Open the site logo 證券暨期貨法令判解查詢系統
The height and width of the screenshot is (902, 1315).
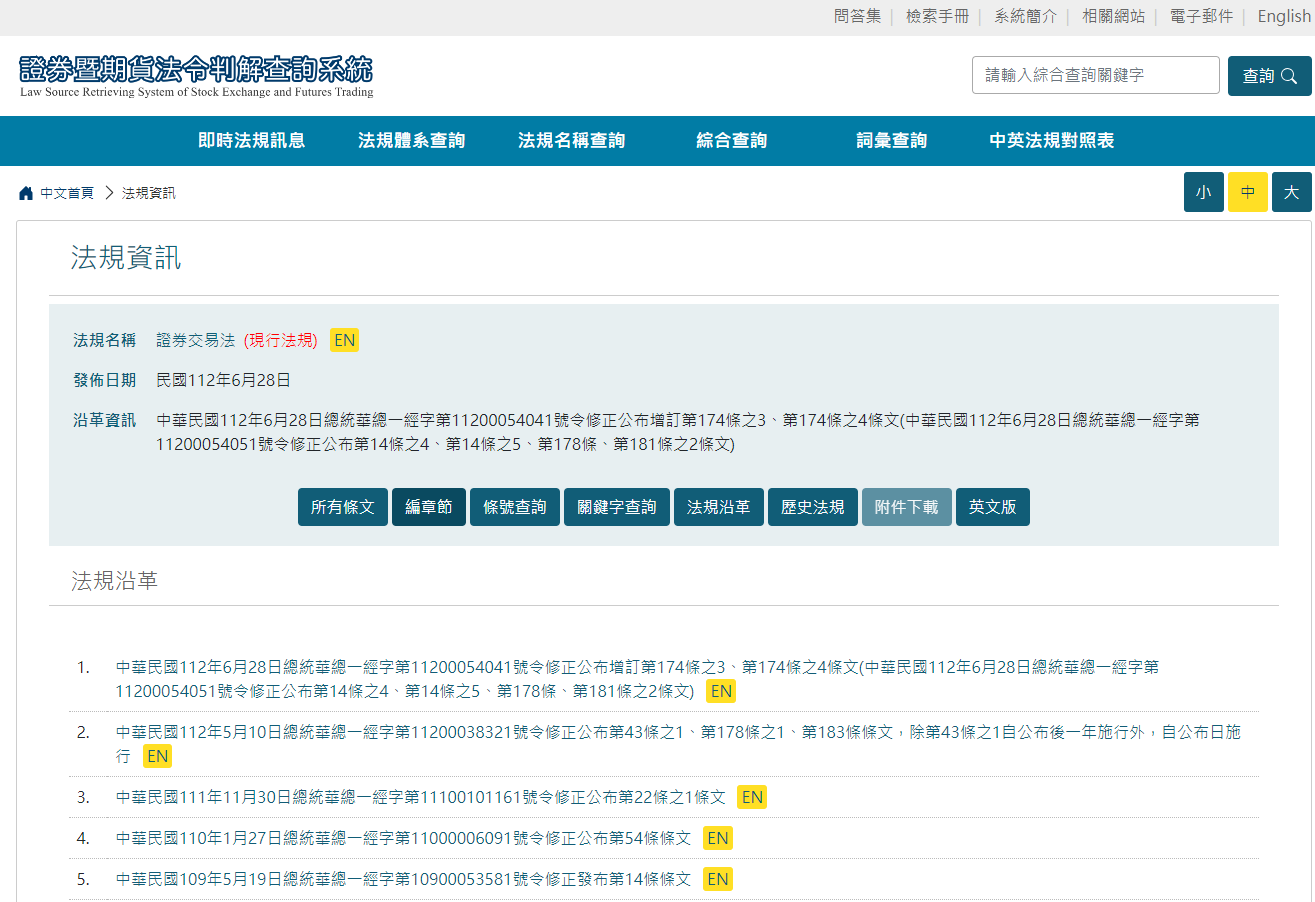point(196,76)
